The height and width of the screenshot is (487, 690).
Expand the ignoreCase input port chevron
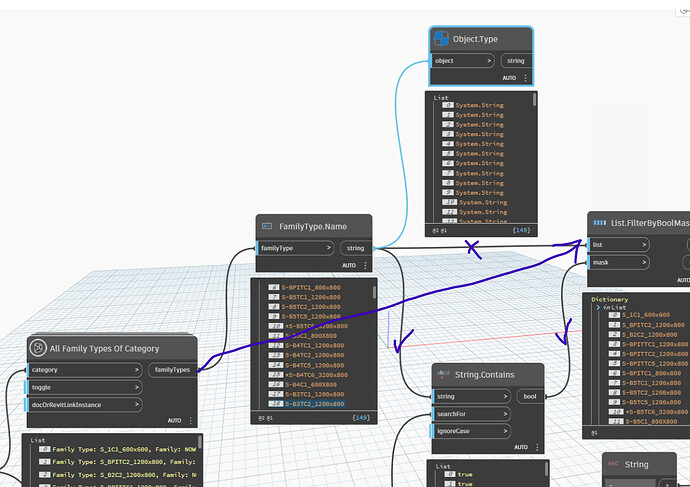504,432
